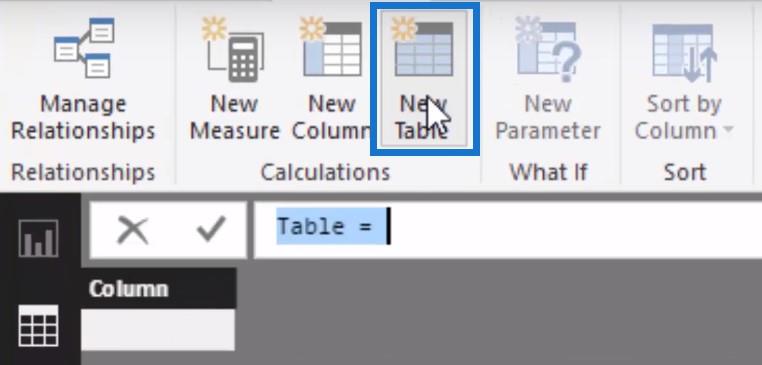Switch to Data view grid icon
This screenshot has width=762, height=365.
[38, 326]
